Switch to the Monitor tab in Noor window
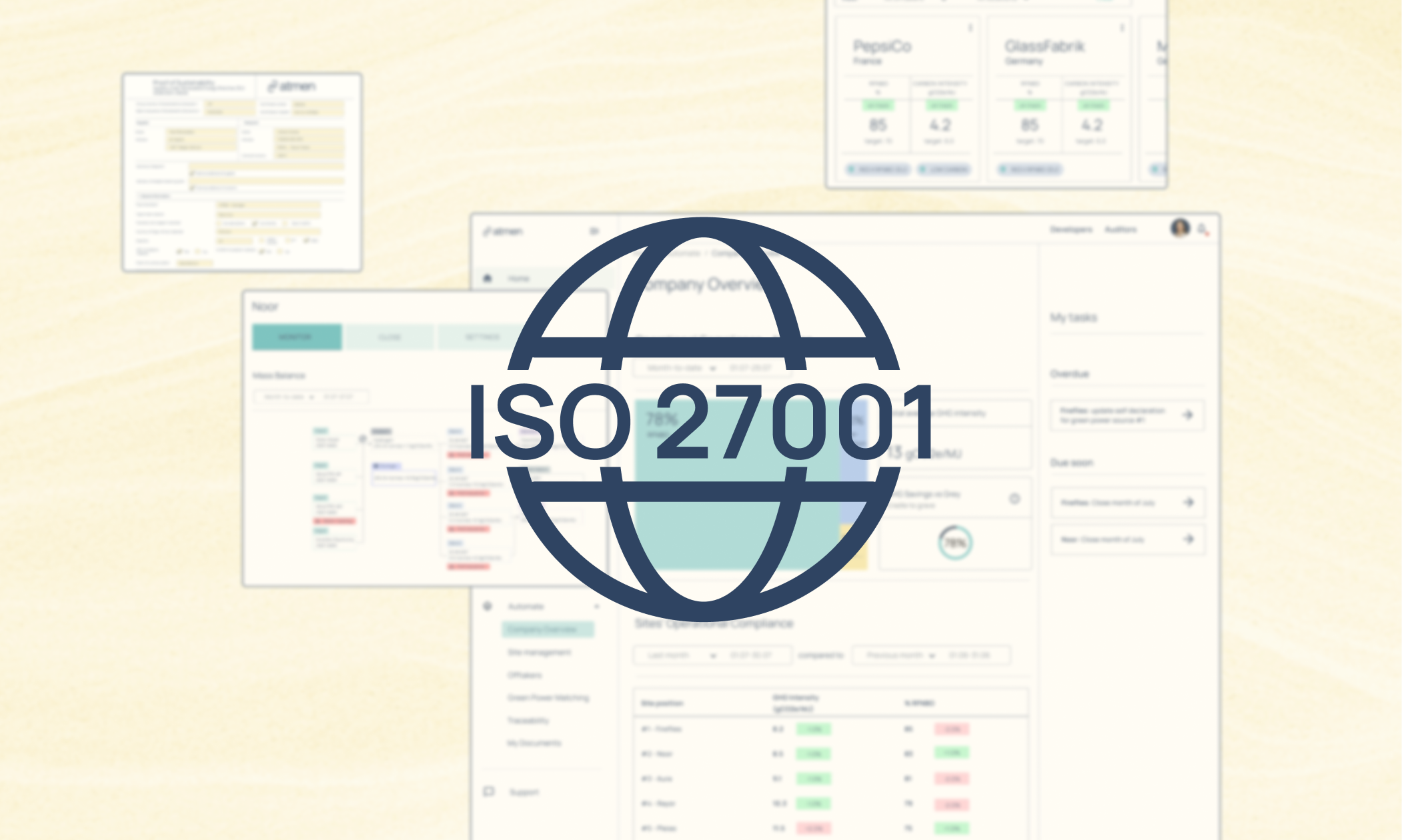The height and width of the screenshot is (840, 1402). click(x=296, y=337)
